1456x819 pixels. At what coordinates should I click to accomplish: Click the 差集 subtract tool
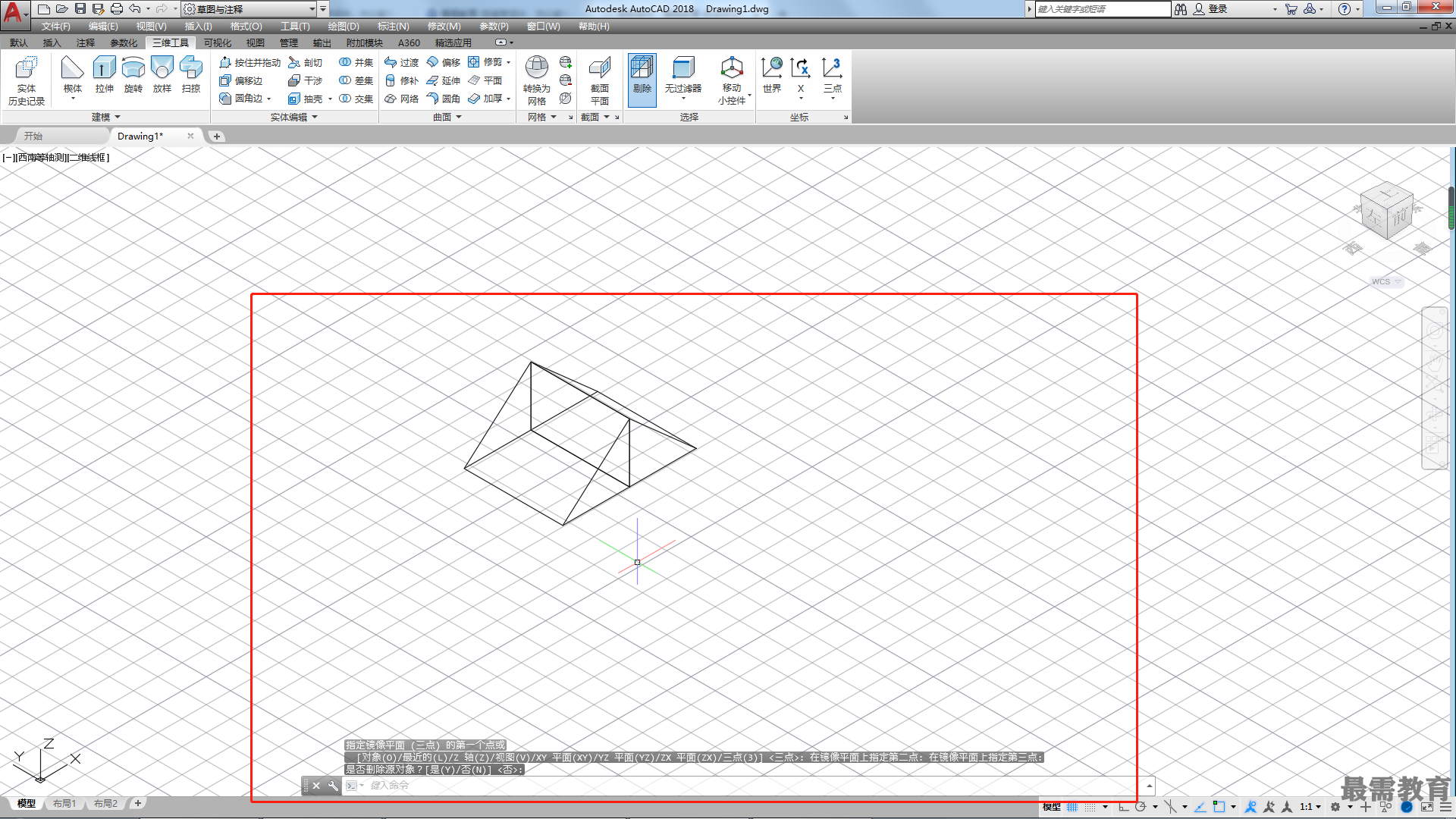click(356, 80)
